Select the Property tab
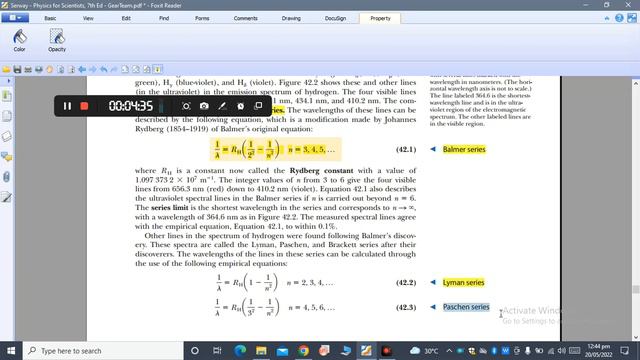The width and height of the screenshot is (640, 360). tap(380, 18)
